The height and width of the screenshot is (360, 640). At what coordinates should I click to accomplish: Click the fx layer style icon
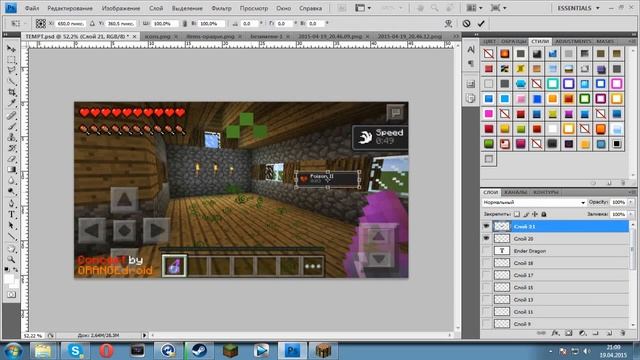pos(555,333)
